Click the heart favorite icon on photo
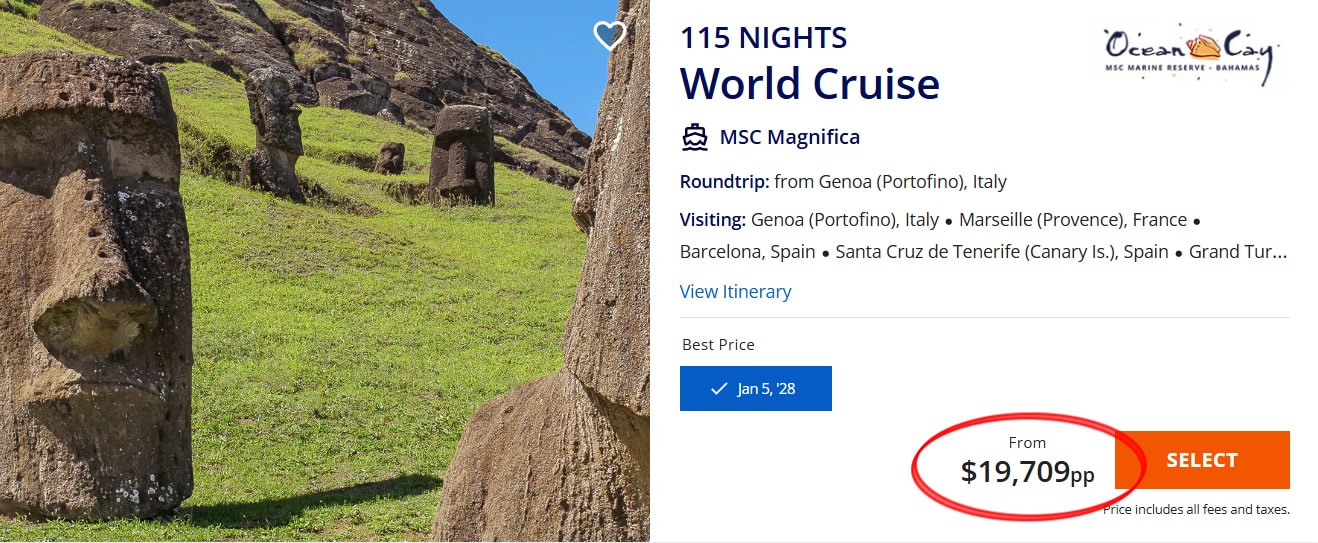This screenshot has height=543, width=1318. click(x=609, y=36)
